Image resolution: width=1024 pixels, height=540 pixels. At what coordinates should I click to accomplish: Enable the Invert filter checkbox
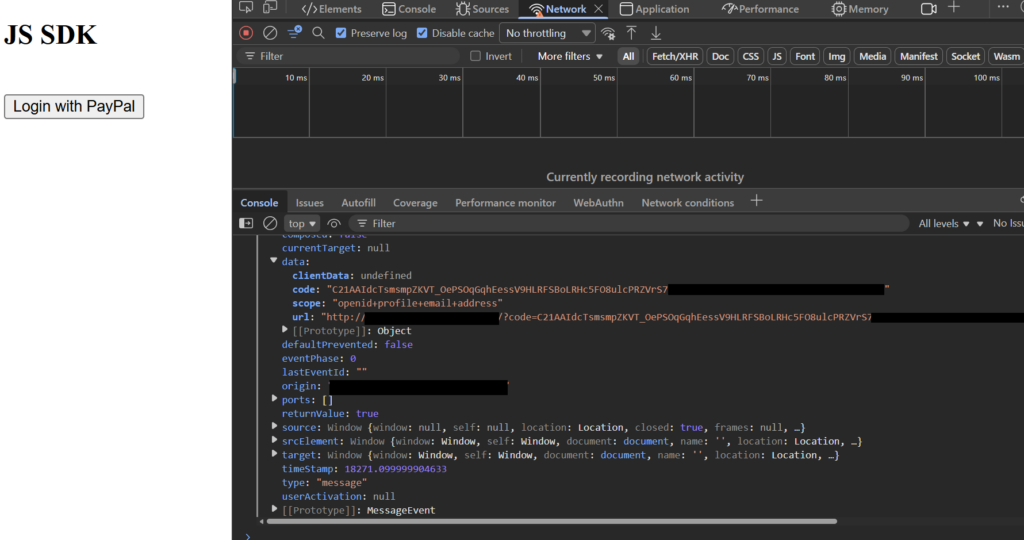476,56
